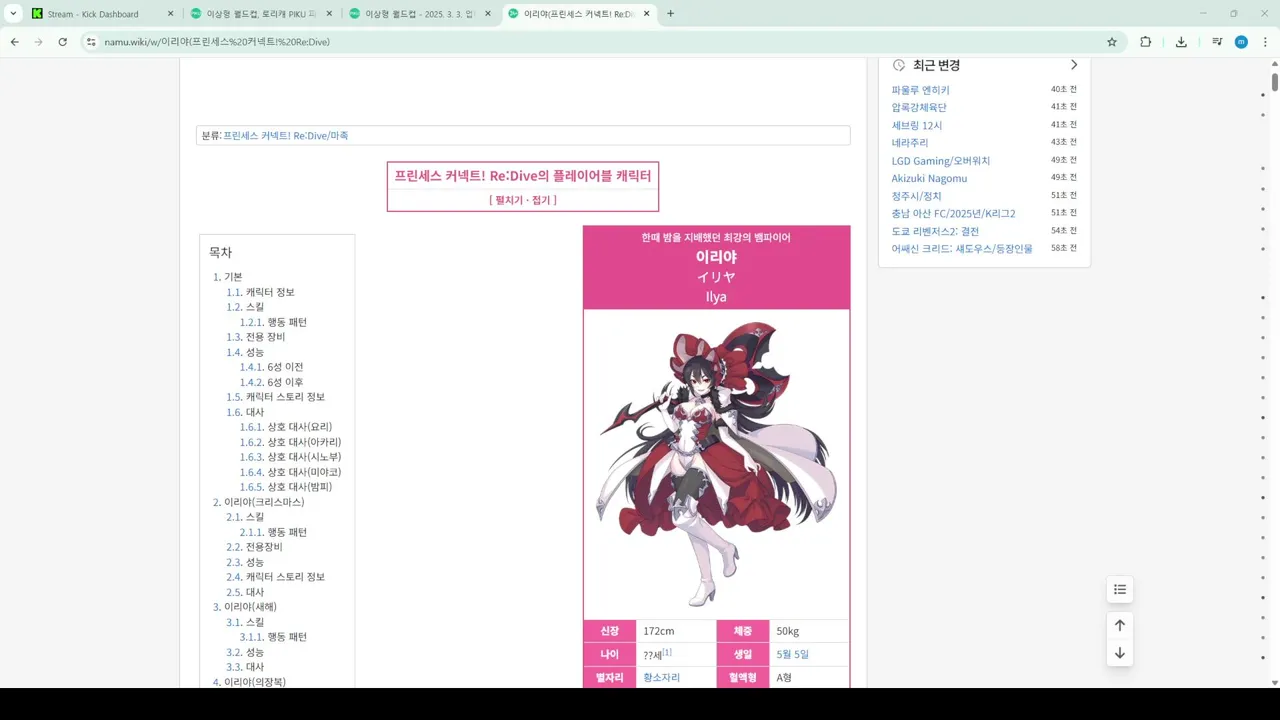Go to section 1.4. 성능

pyautogui.click(x=245, y=352)
